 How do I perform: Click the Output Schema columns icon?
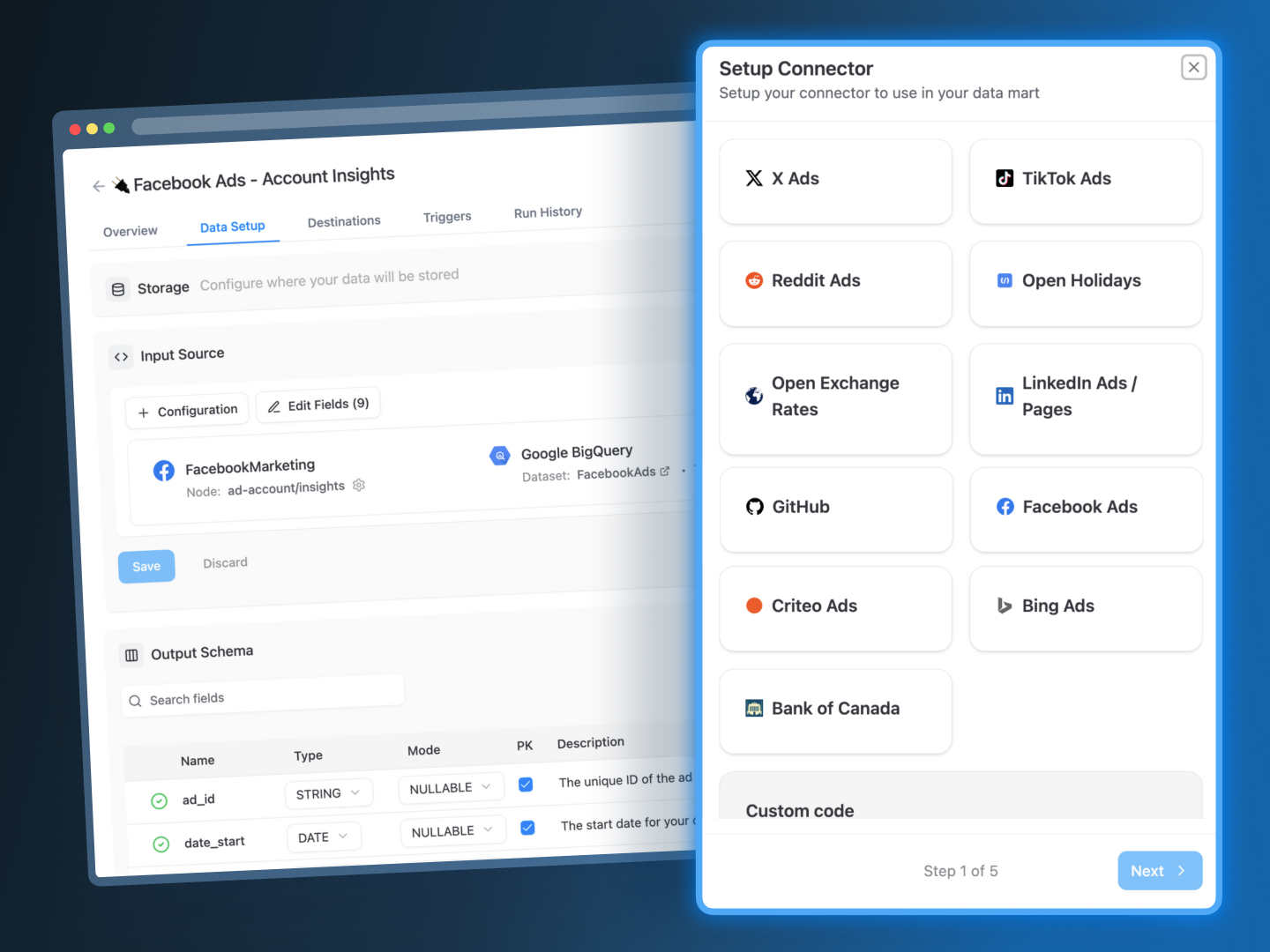coord(131,655)
